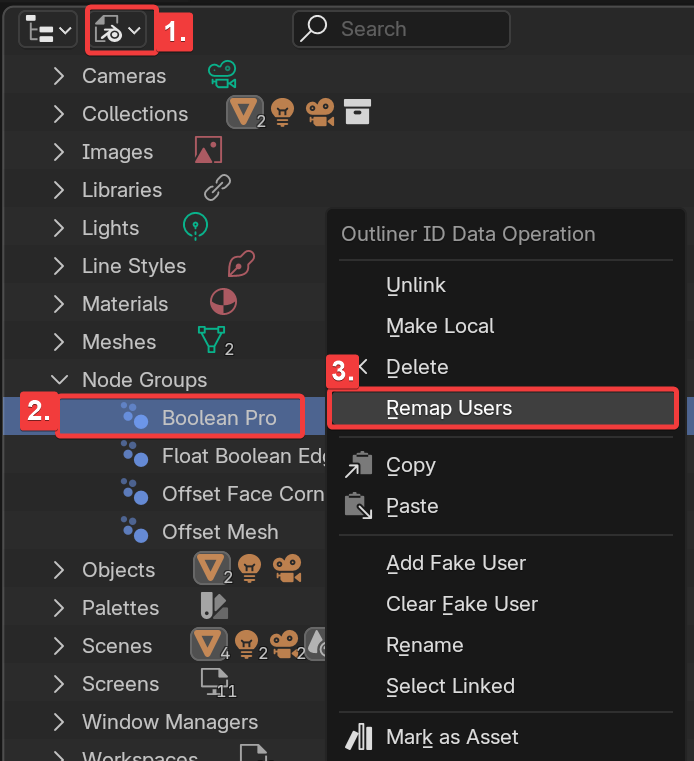694x761 pixels.
Task: Click Make Local in the menu
Action: [x=440, y=326]
